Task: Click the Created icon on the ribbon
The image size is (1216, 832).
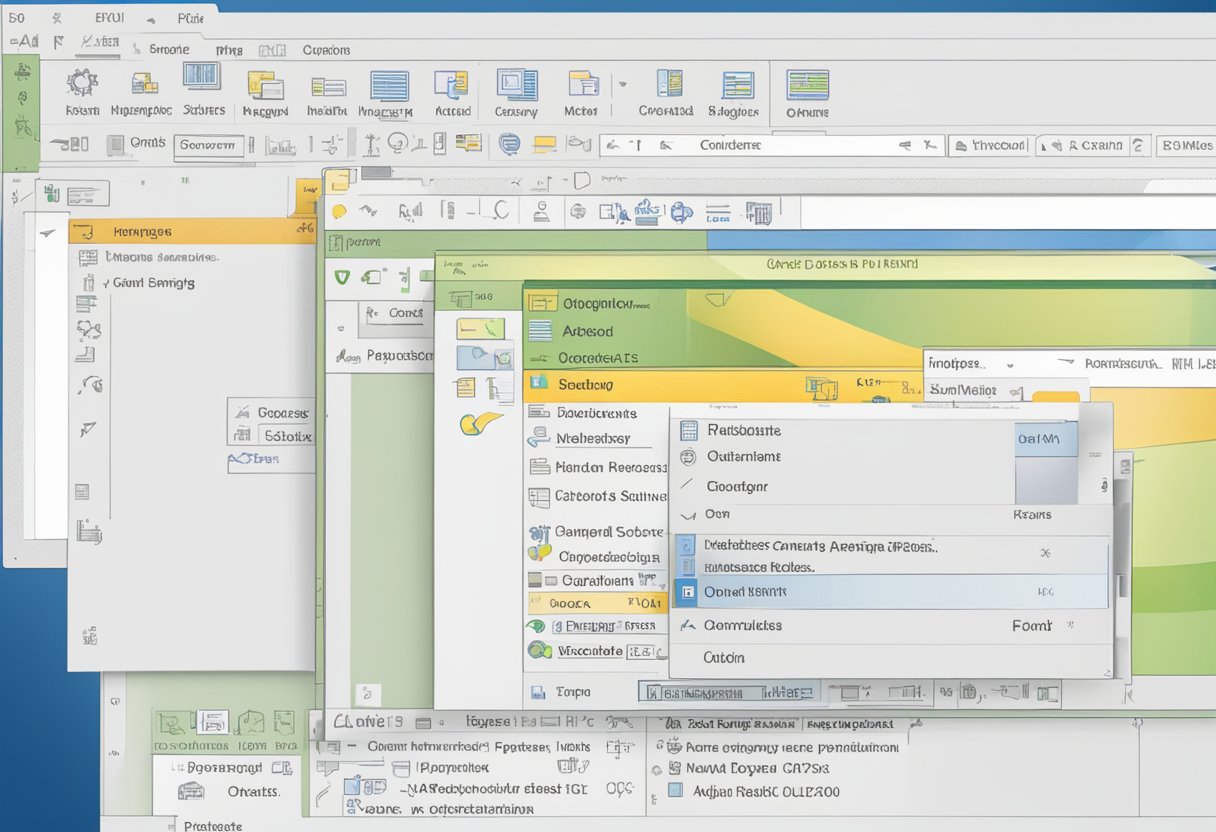Action: pyautogui.click(x=665, y=90)
